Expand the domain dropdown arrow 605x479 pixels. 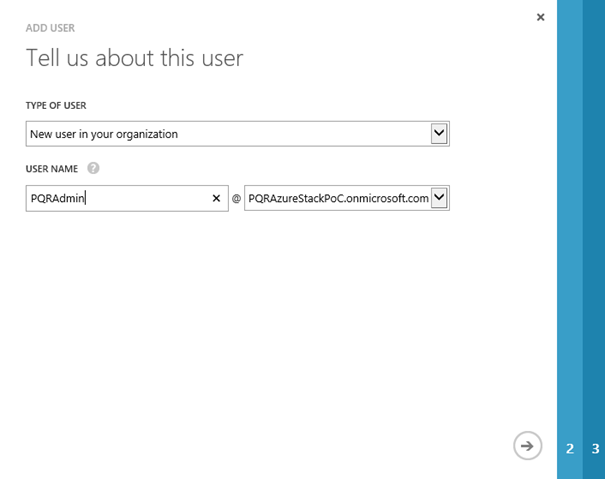coord(439,199)
